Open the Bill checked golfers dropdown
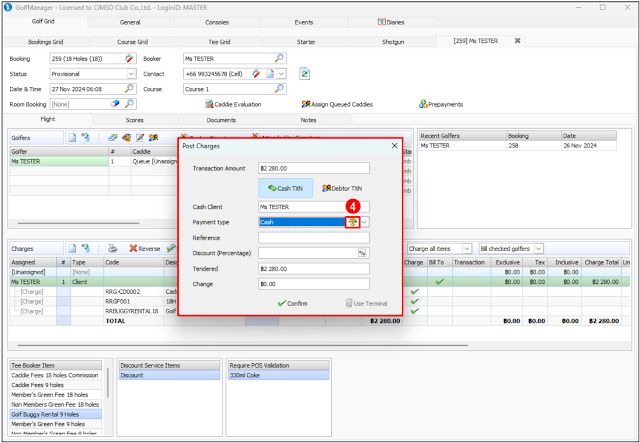640x443 pixels. (539, 249)
